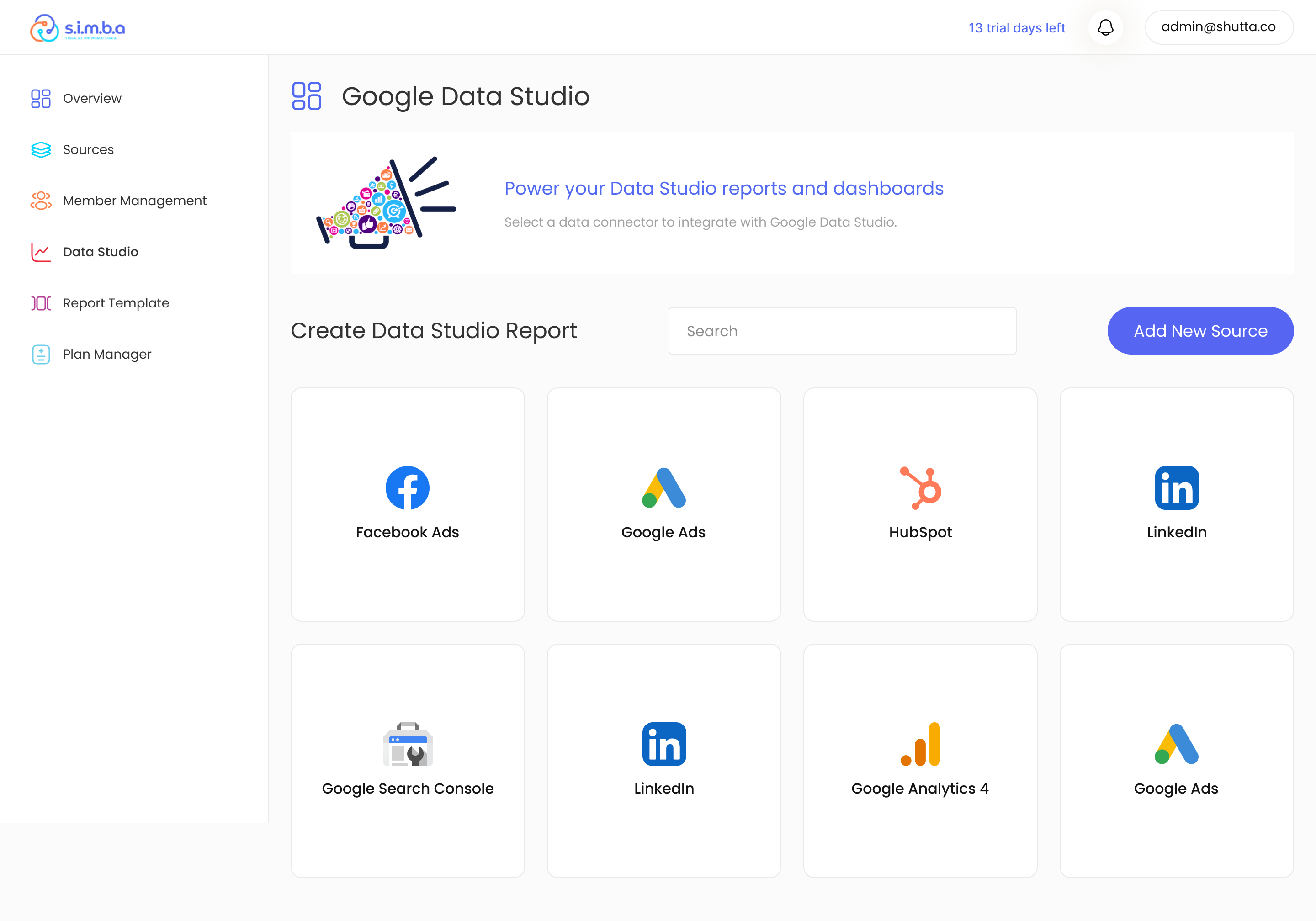
Task: Click "Power your Data Studio reports and dashboards"
Action: tap(724, 189)
